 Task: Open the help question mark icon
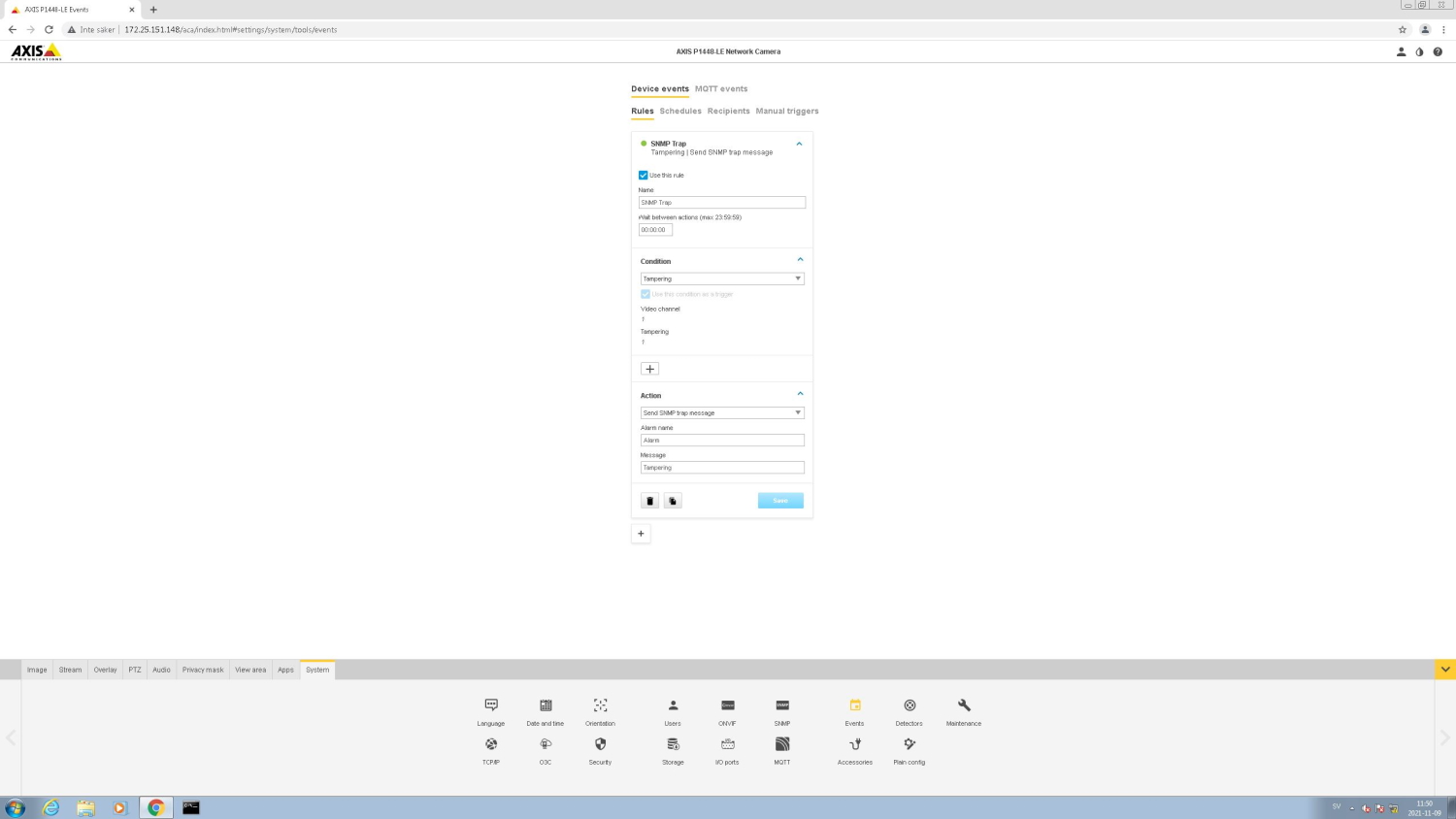(x=1438, y=51)
